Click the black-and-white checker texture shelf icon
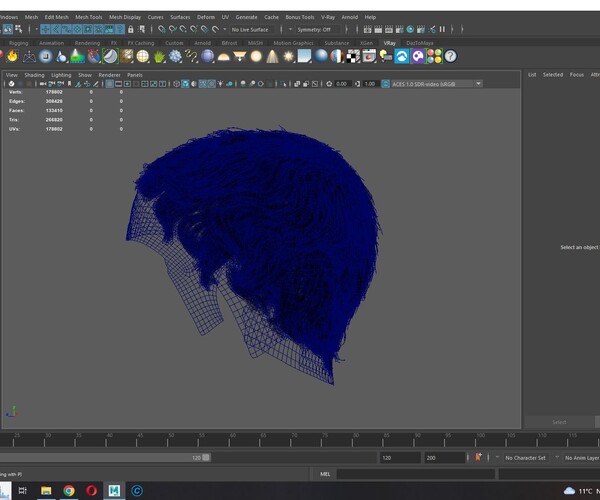Viewport: 600px width, 500px height. tap(353, 56)
